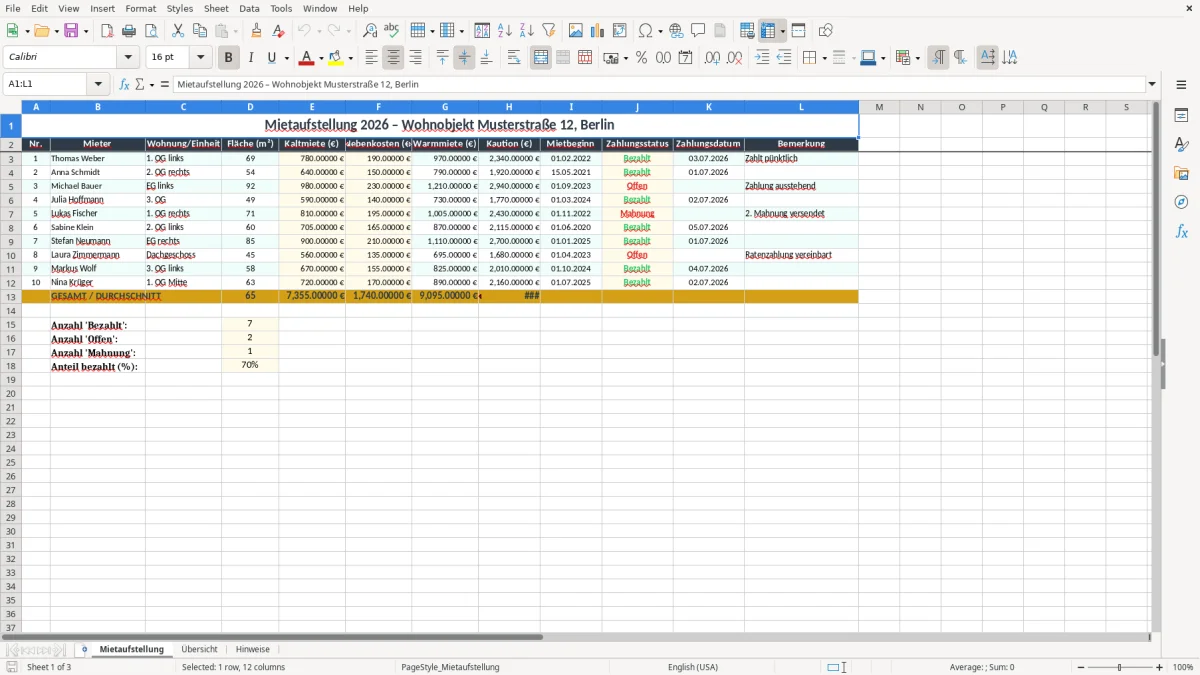The height and width of the screenshot is (675, 1200).
Task: Apply yellow highlighting color swatch
Action: (x=336, y=58)
